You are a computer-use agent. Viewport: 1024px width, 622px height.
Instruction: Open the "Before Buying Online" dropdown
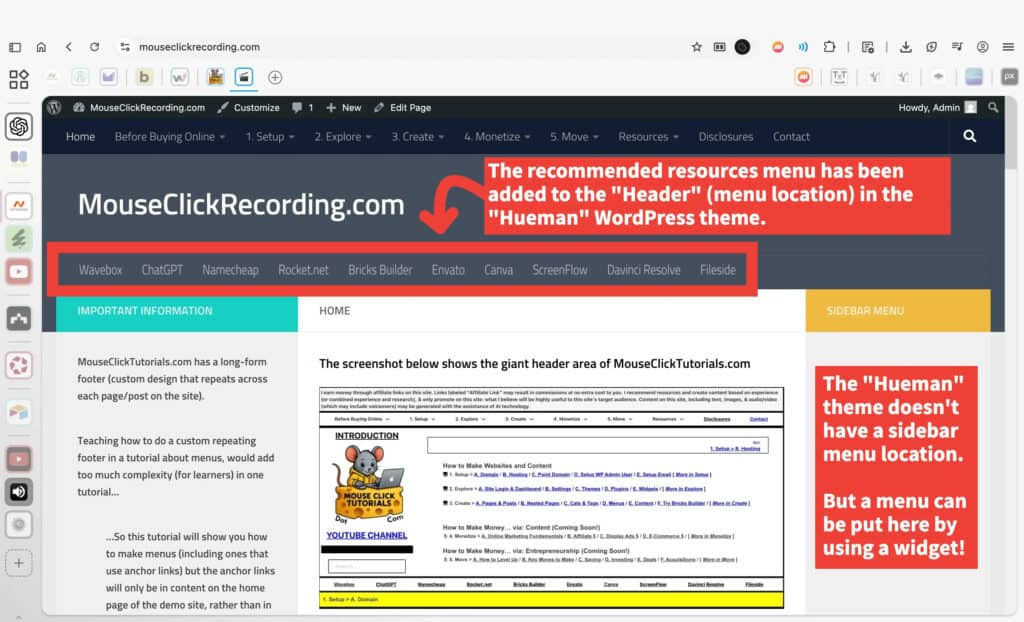pos(170,137)
